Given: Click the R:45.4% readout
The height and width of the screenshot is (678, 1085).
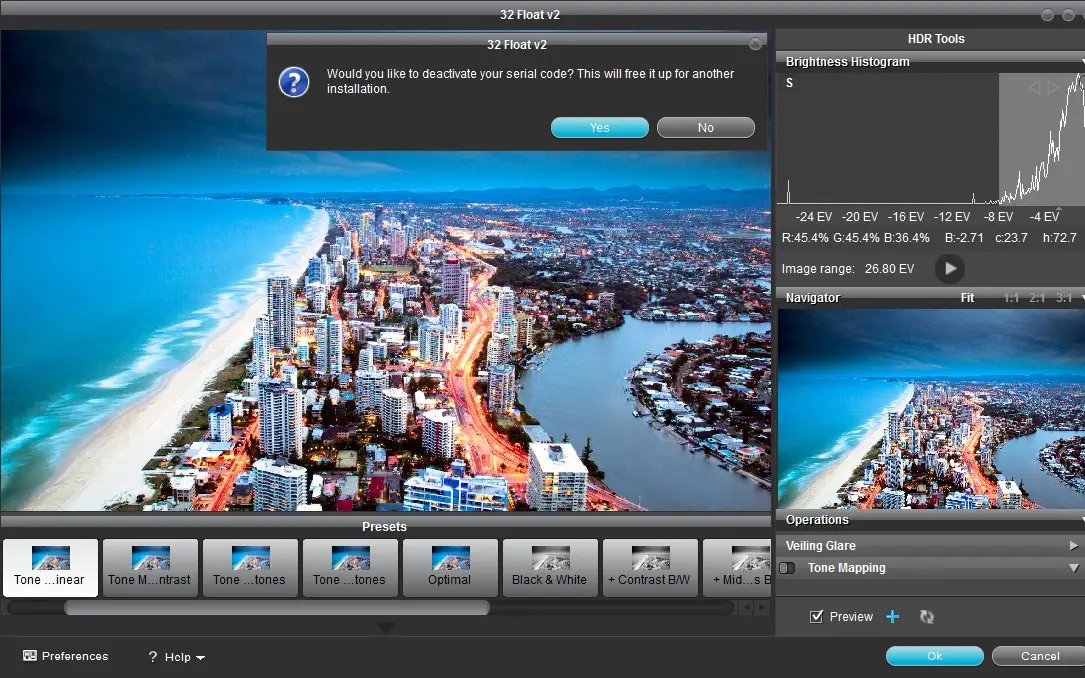Looking at the screenshot, I should click(805, 237).
